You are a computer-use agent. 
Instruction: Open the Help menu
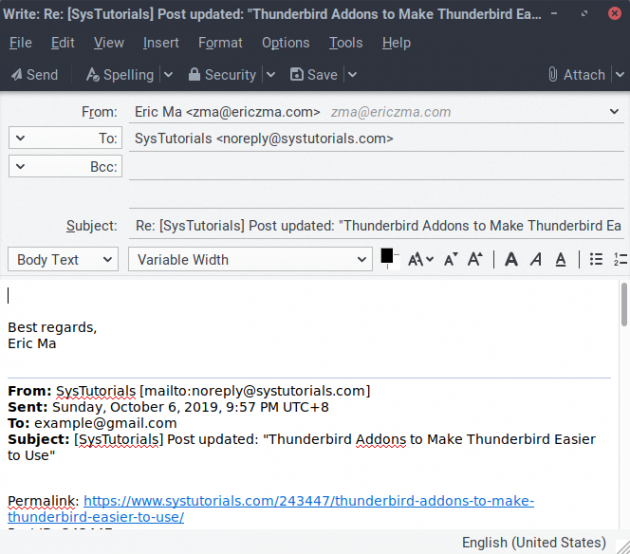click(x=396, y=43)
